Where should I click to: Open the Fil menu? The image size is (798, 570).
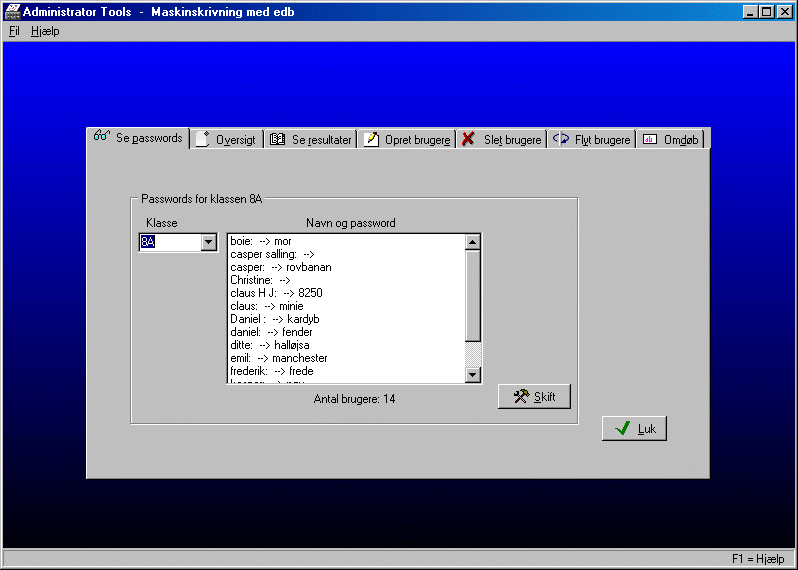click(x=14, y=31)
